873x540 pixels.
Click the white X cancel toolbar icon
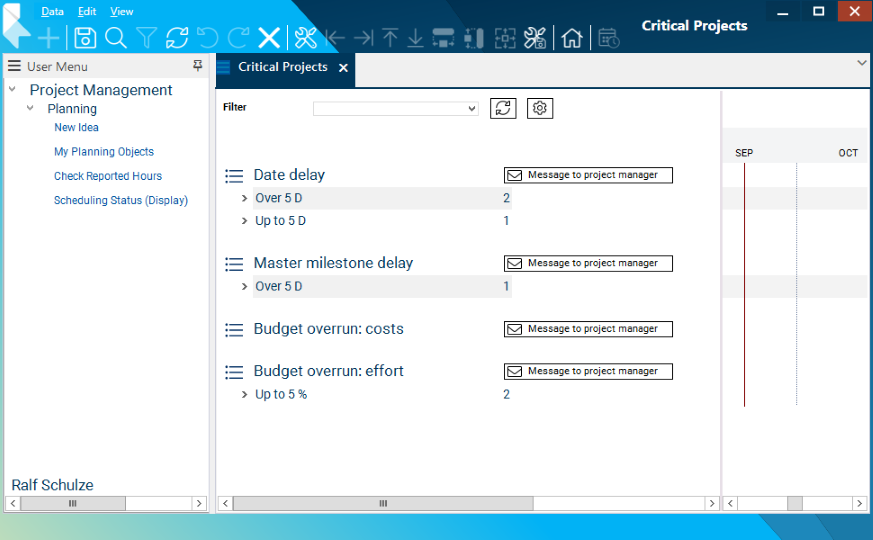[x=269, y=38]
